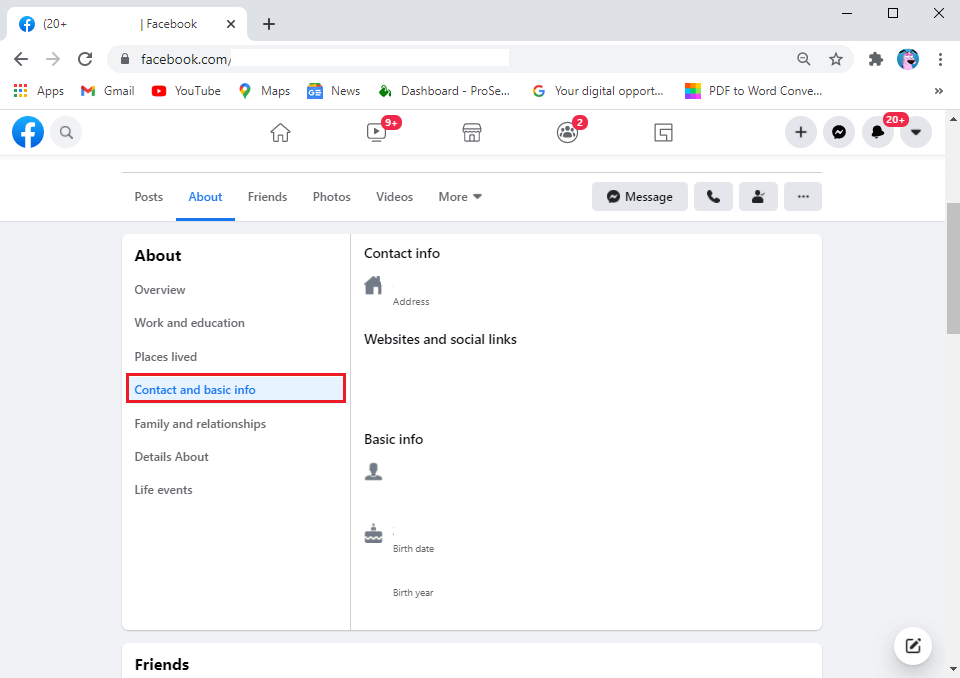
Task: Click the phone call button
Action: pos(713,197)
